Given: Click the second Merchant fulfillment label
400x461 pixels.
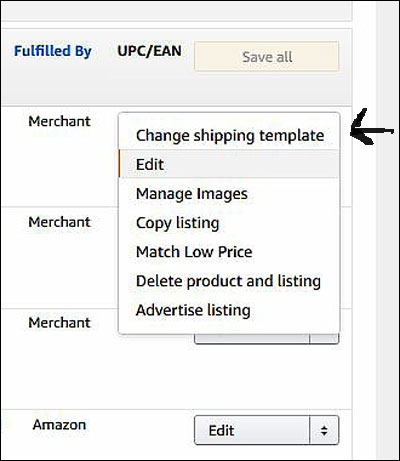Looking at the screenshot, I should click(x=59, y=222).
